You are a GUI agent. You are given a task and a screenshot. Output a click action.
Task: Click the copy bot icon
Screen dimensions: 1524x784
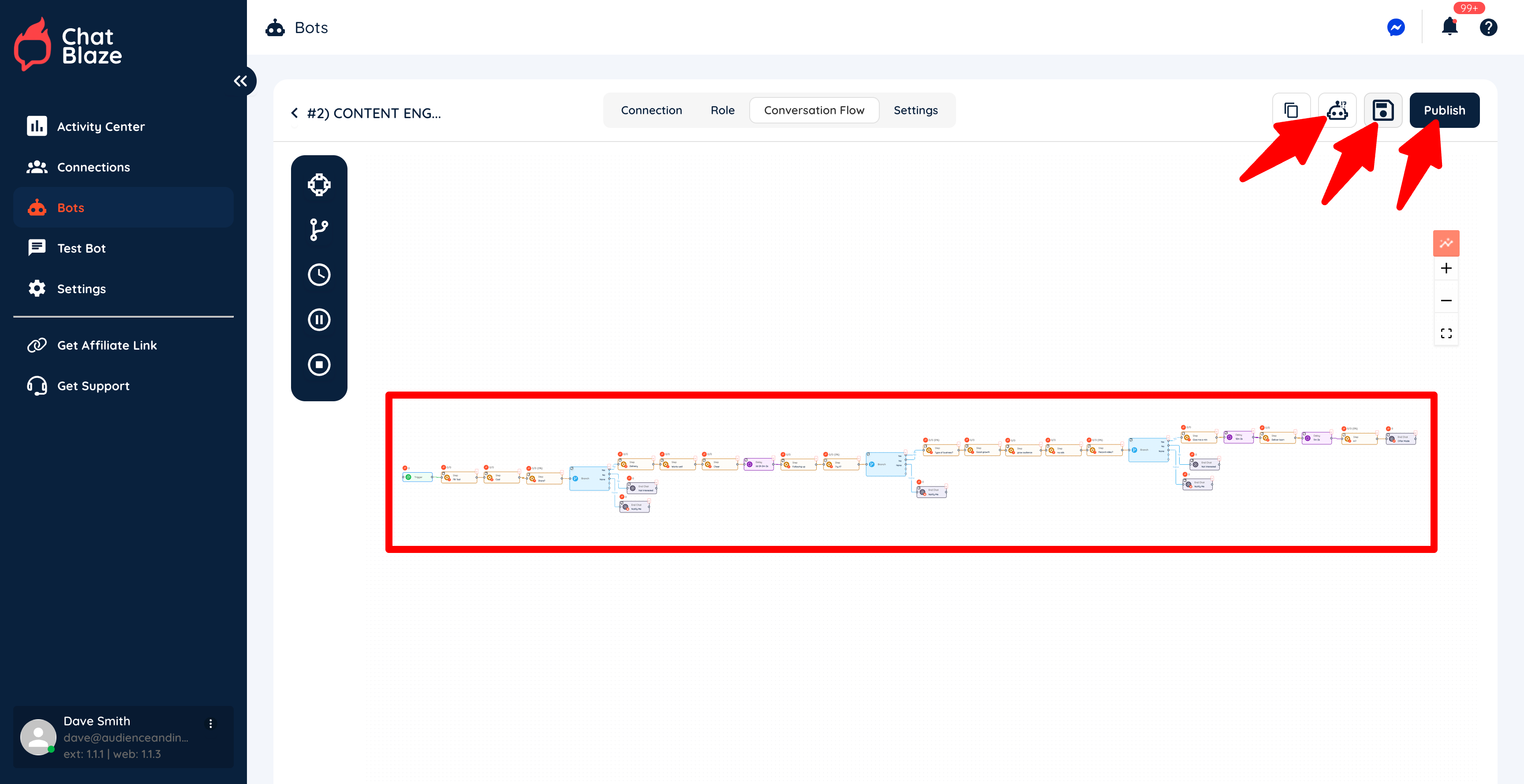[1291, 111]
